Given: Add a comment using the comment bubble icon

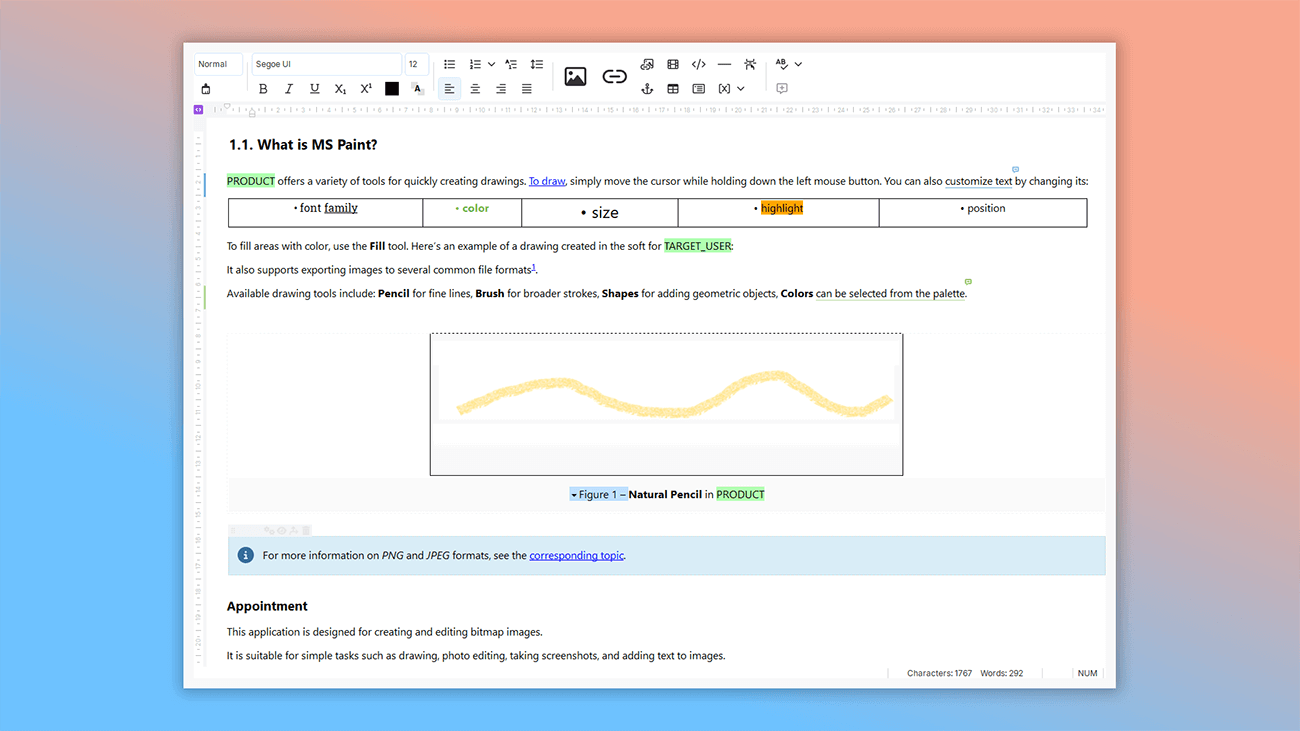Looking at the screenshot, I should click(782, 88).
